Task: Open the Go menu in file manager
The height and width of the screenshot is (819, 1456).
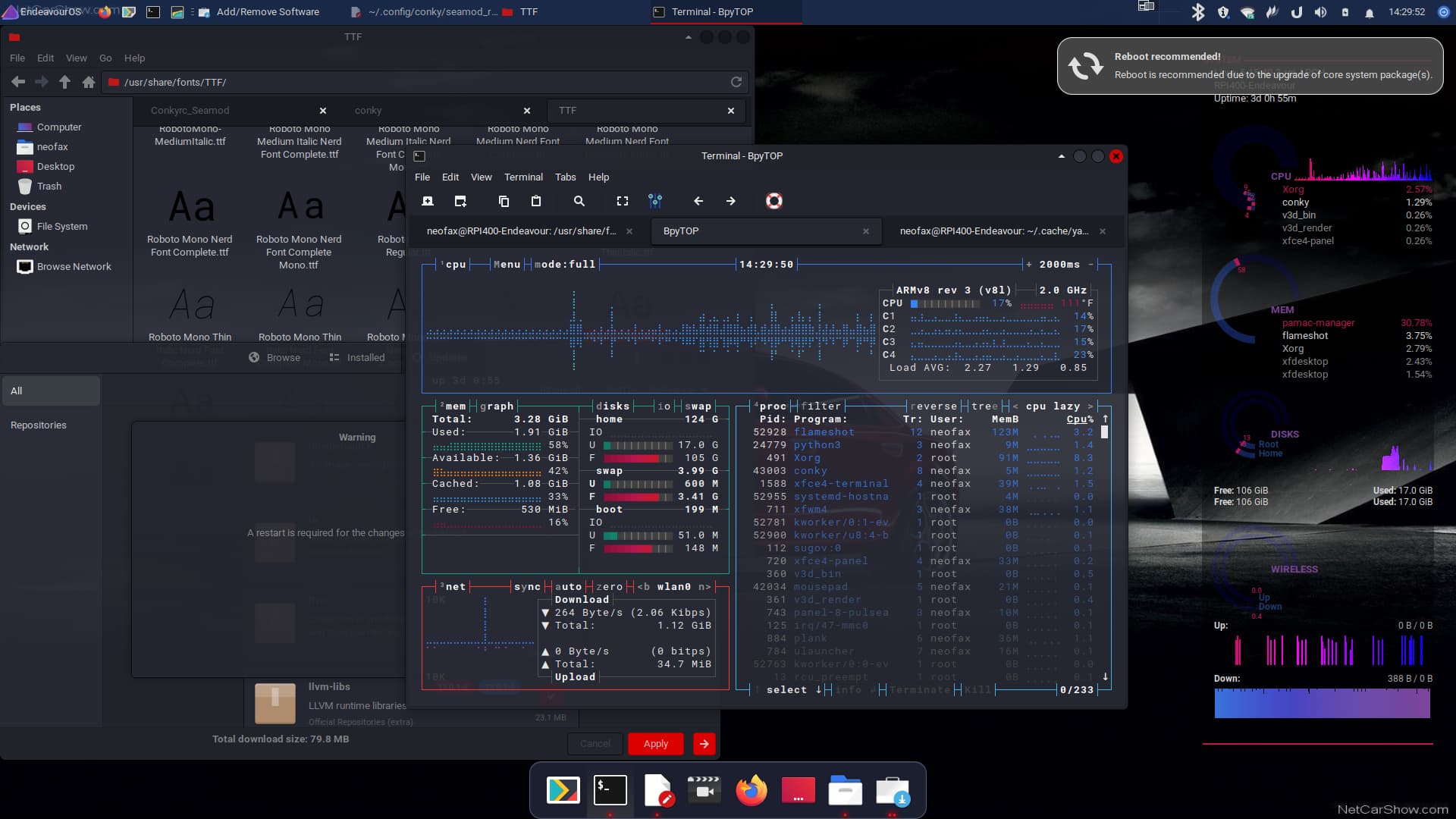Action: (x=105, y=58)
